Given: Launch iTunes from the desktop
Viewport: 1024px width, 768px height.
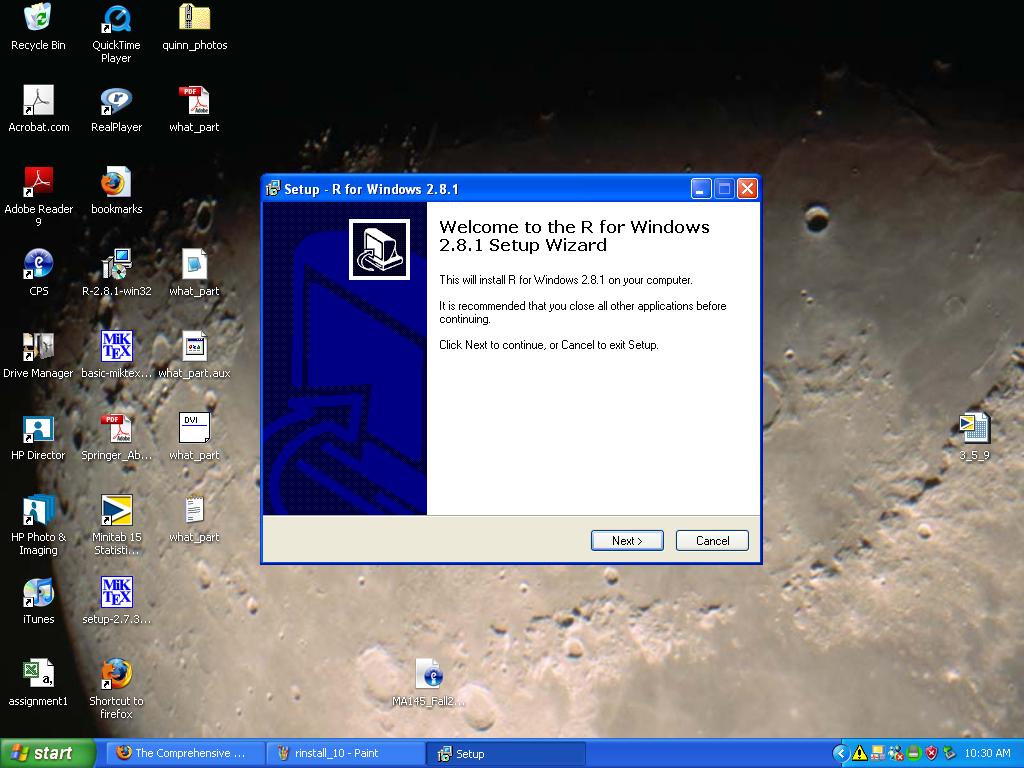Looking at the screenshot, I should (37, 597).
